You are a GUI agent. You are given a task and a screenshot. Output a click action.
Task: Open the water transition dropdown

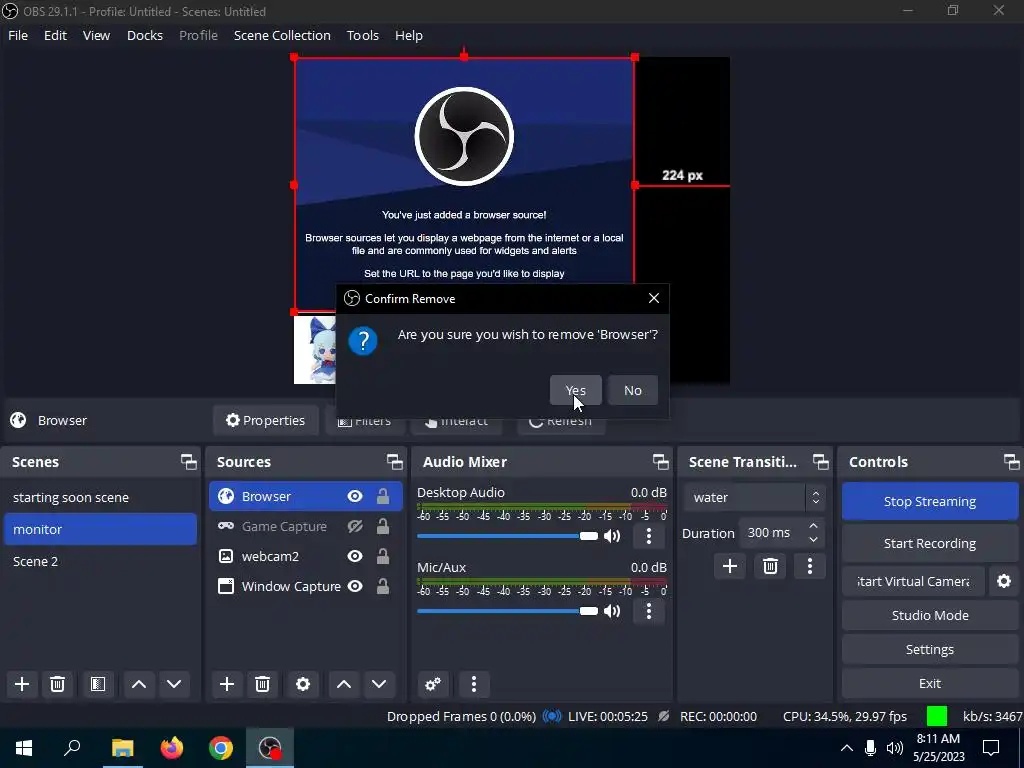[754, 498]
